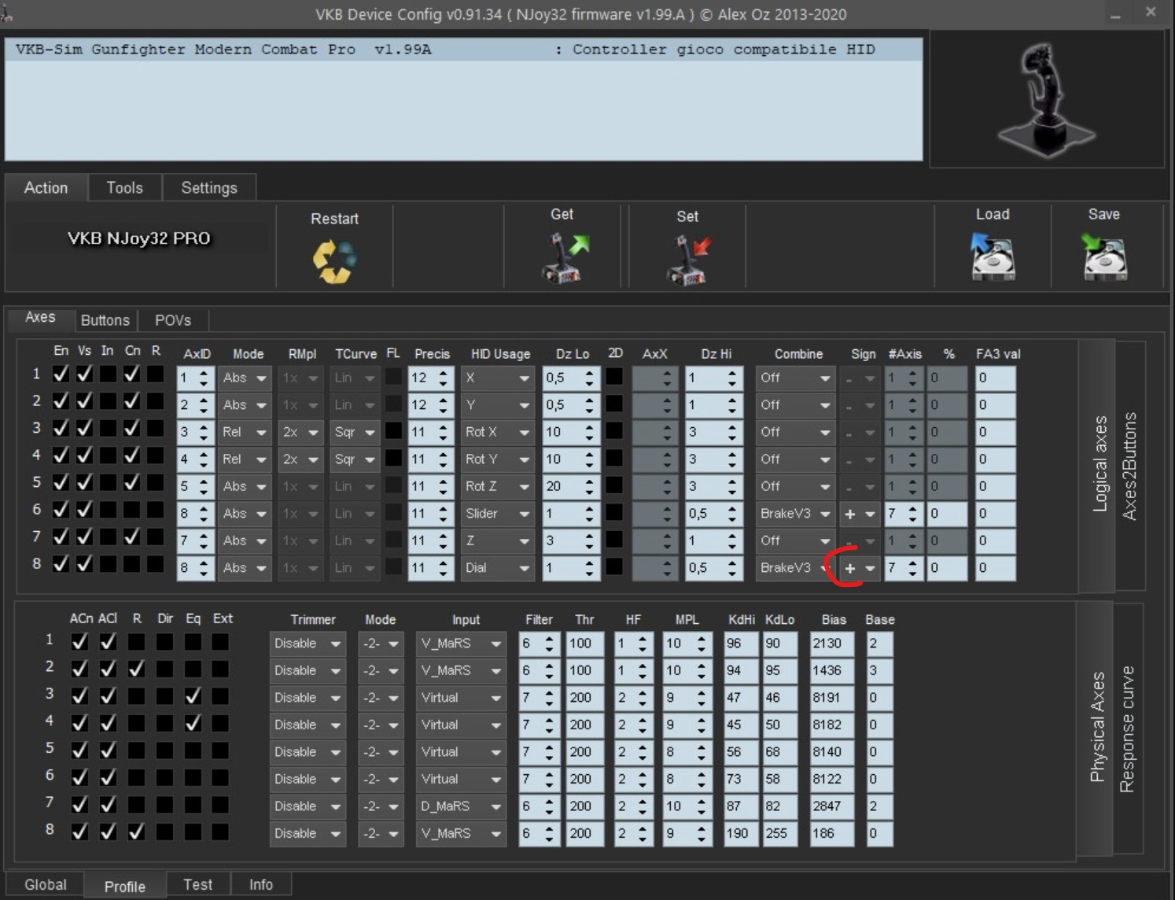
Task: Open the Settings tab
Action: (209, 188)
